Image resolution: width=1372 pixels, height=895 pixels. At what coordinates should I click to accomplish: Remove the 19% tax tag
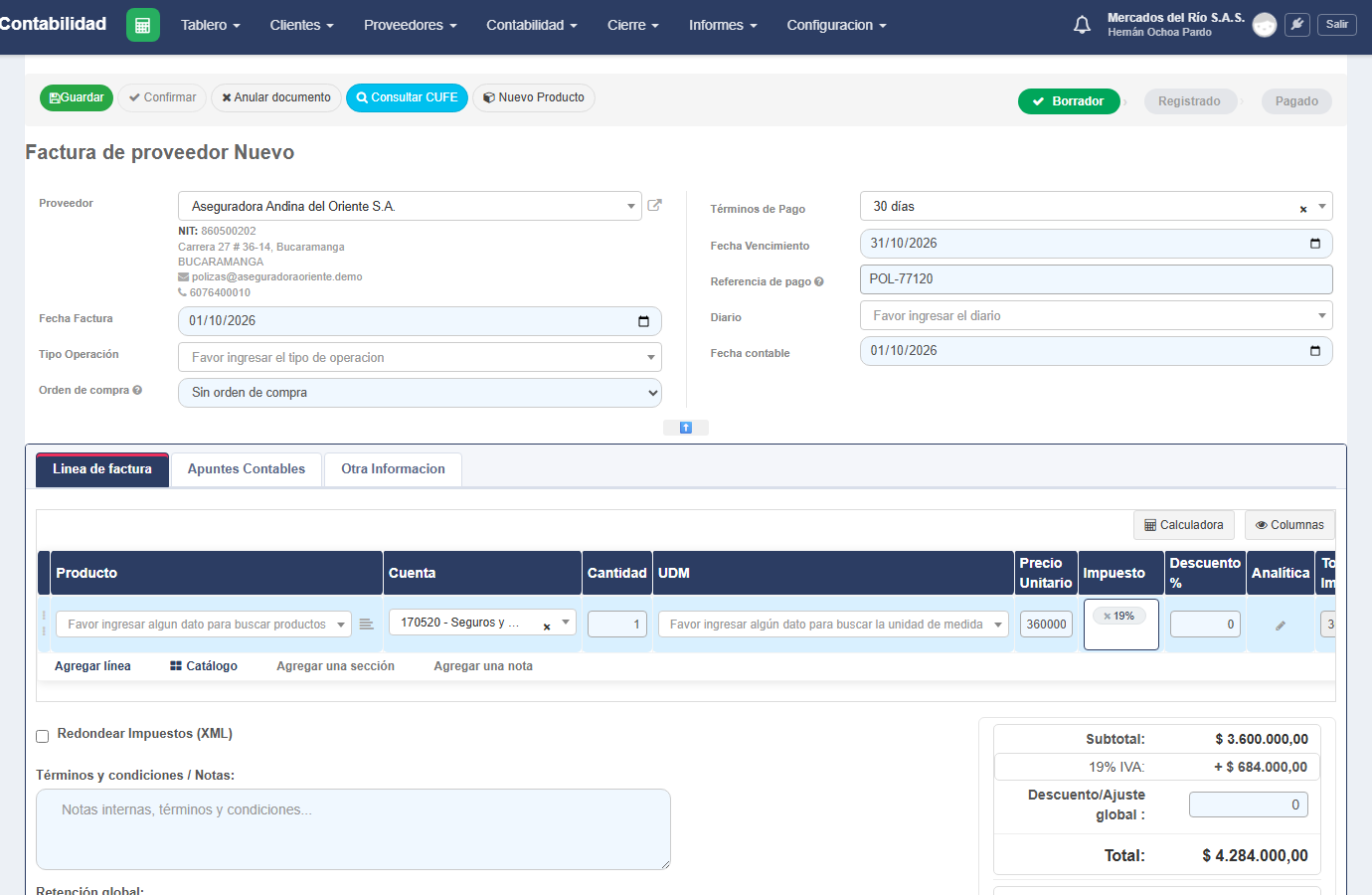point(1107,617)
